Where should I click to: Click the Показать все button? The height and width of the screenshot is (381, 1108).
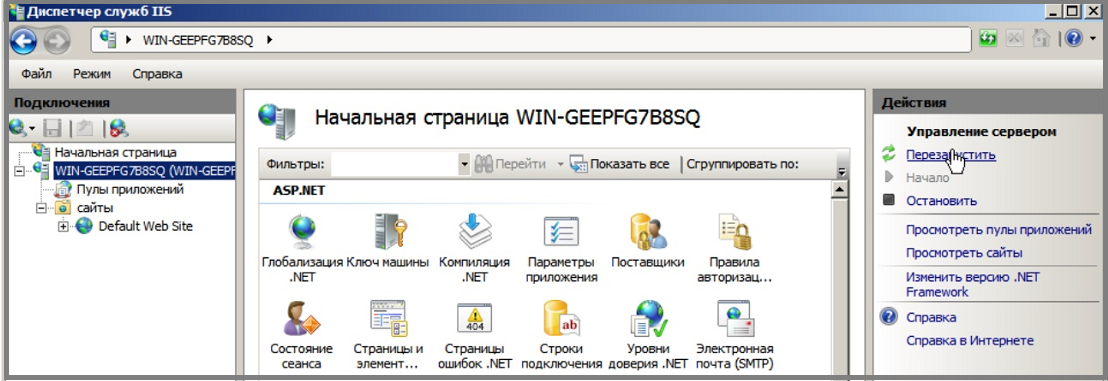619,165
